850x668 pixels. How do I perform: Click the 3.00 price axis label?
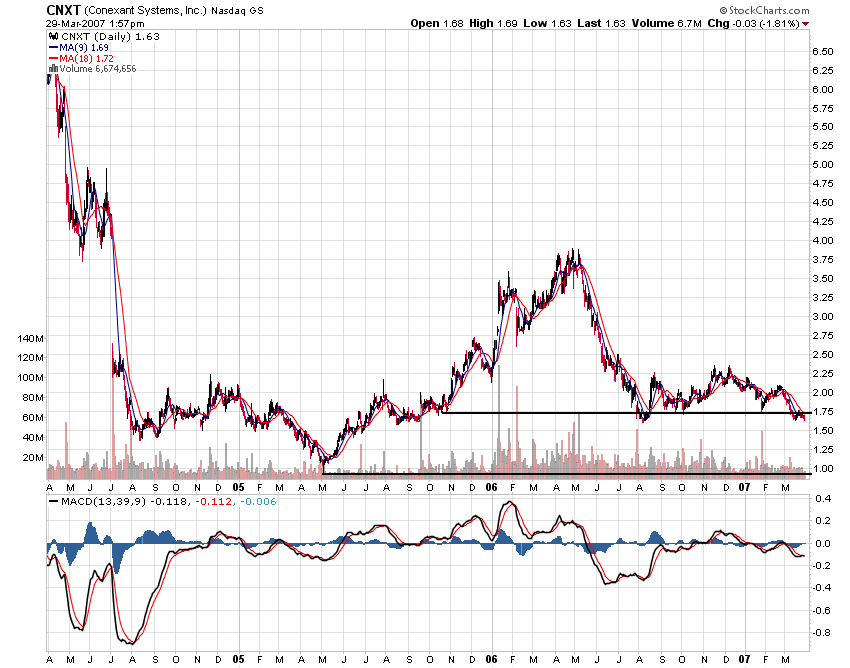click(822, 317)
